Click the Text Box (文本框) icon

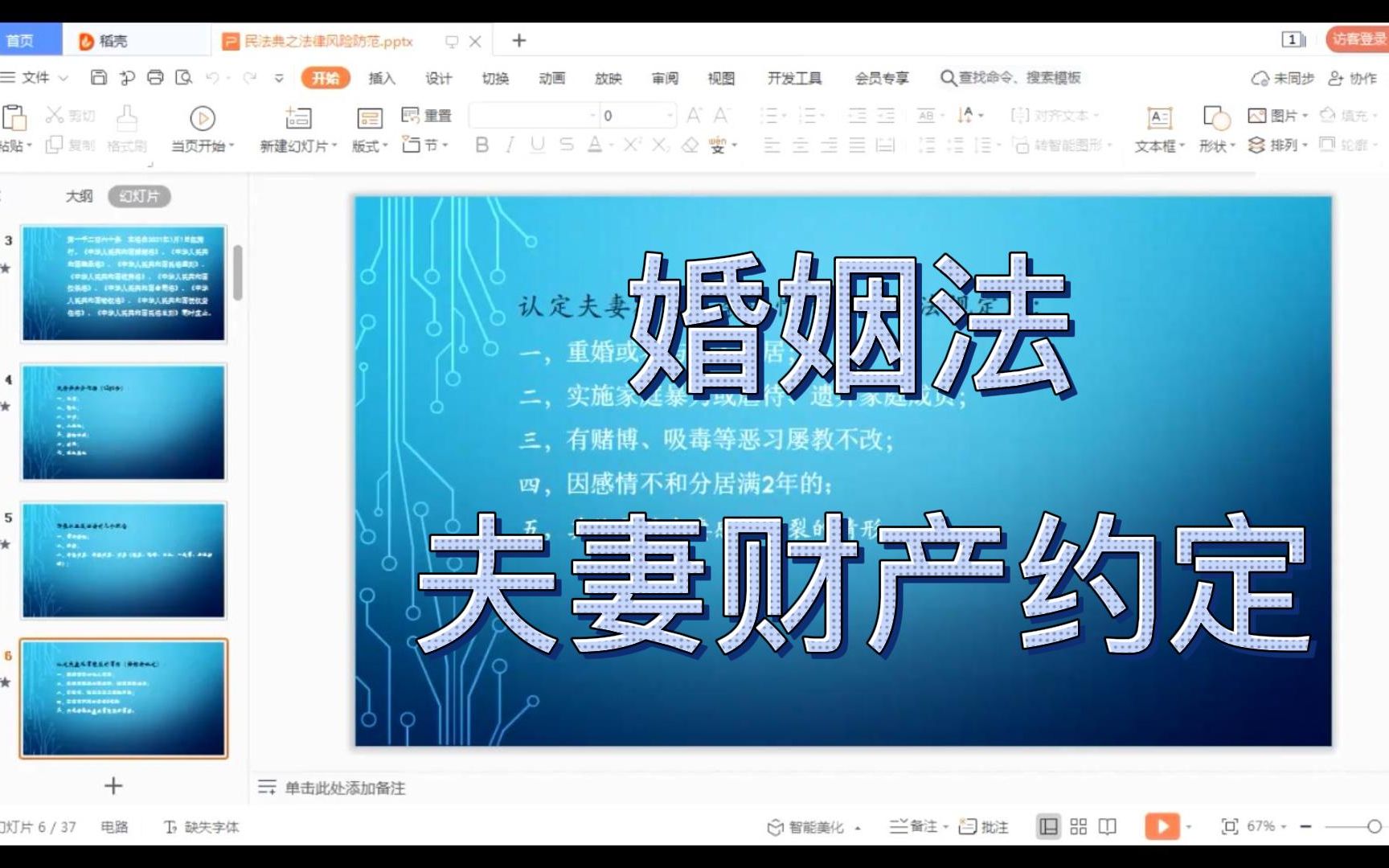tap(1159, 119)
